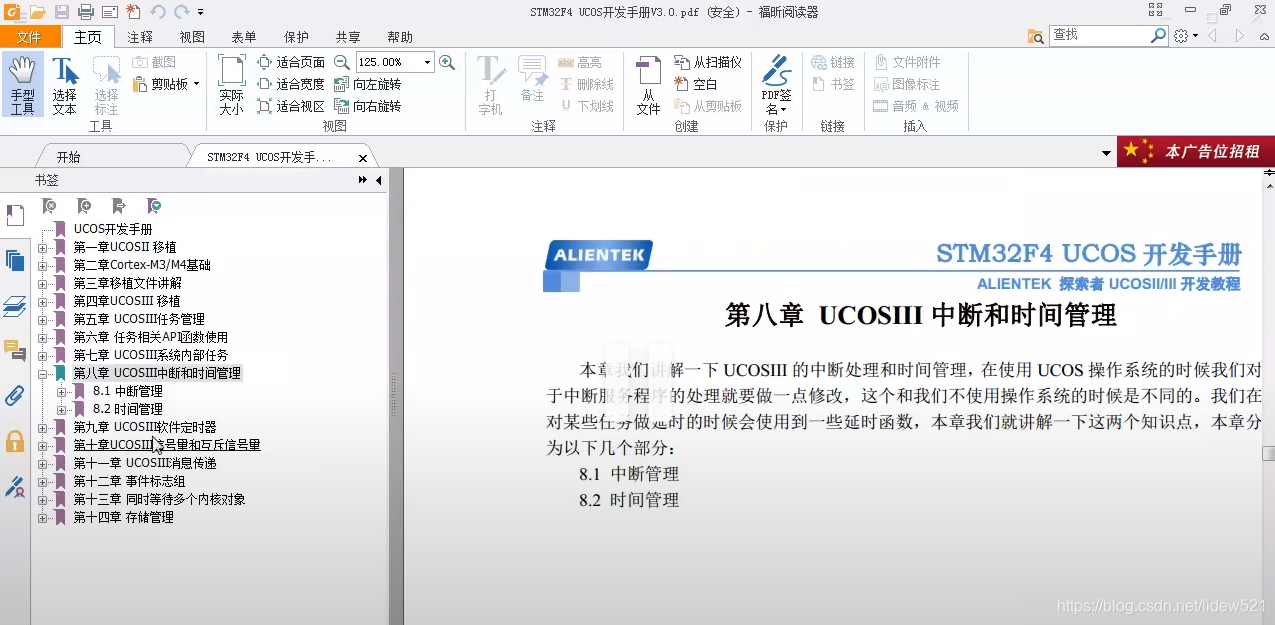The width and height of the screenshot is (1275, 625).
Task: Open the Attachments paperclip sidebar panel
Action: tap(15, 395)
